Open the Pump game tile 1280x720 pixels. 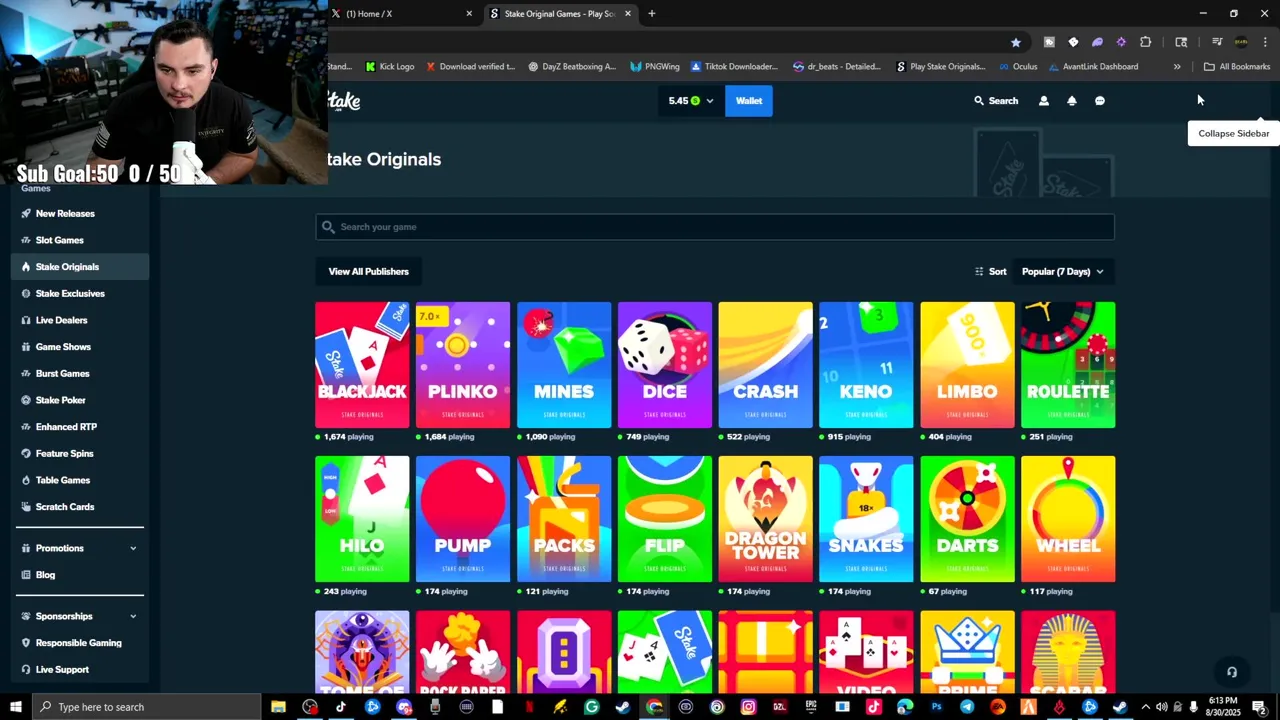pyautogui.click(x=463, y=519)
